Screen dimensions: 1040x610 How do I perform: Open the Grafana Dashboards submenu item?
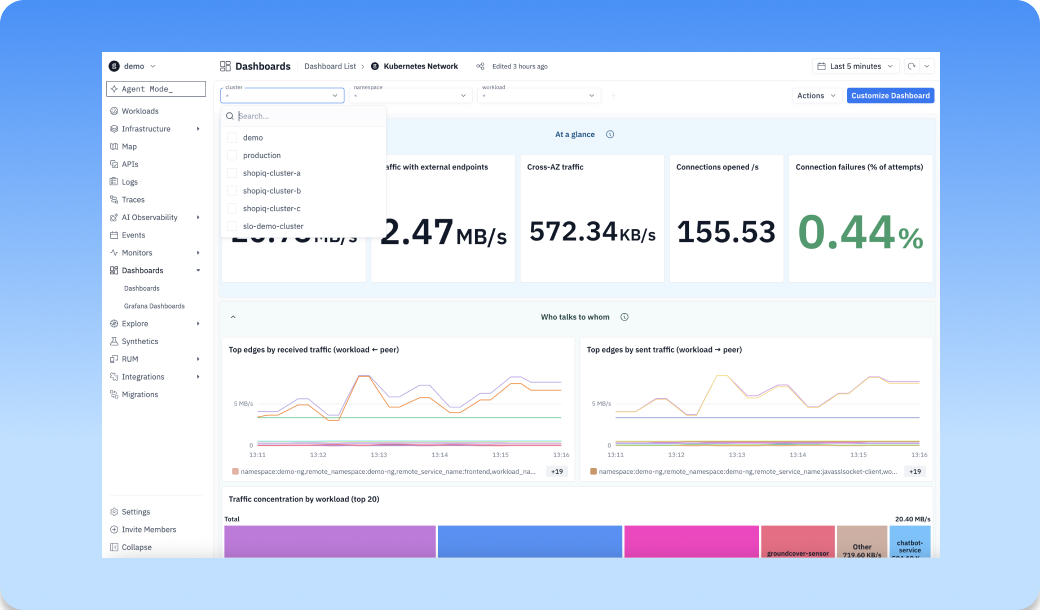154,306
